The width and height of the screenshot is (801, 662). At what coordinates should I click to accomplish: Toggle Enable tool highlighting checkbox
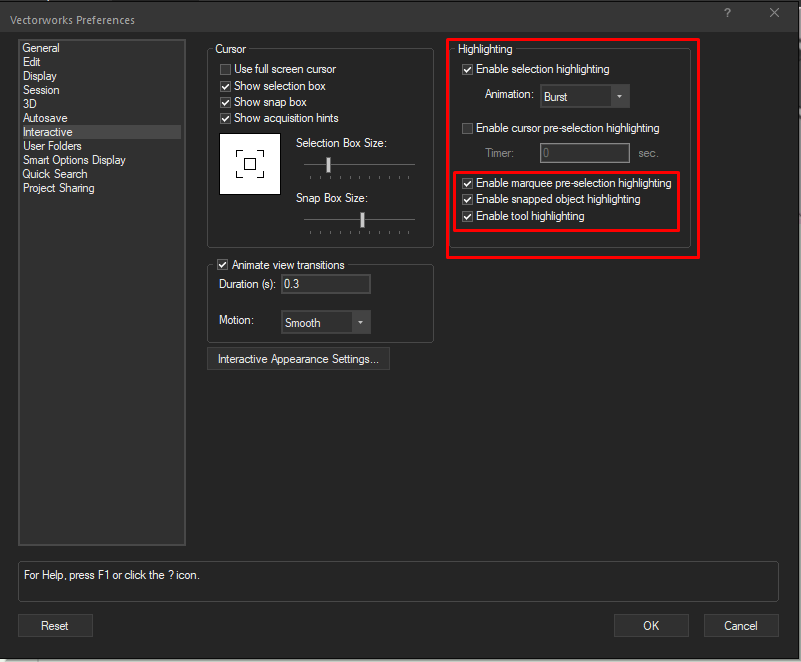coord(468,216)
